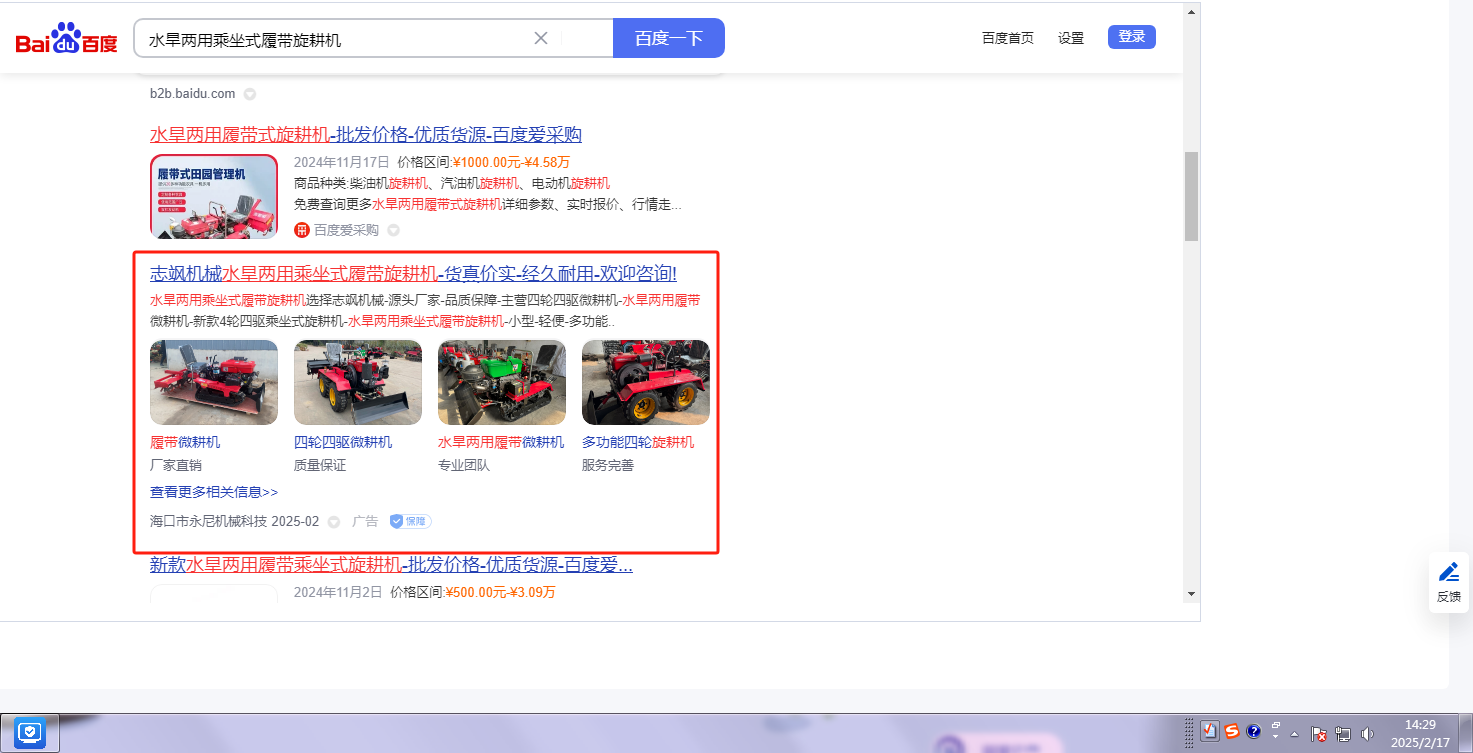1473x753 pixels.
Task: Open the 履带微耕机 product image
Action: (x=214, y=383)
